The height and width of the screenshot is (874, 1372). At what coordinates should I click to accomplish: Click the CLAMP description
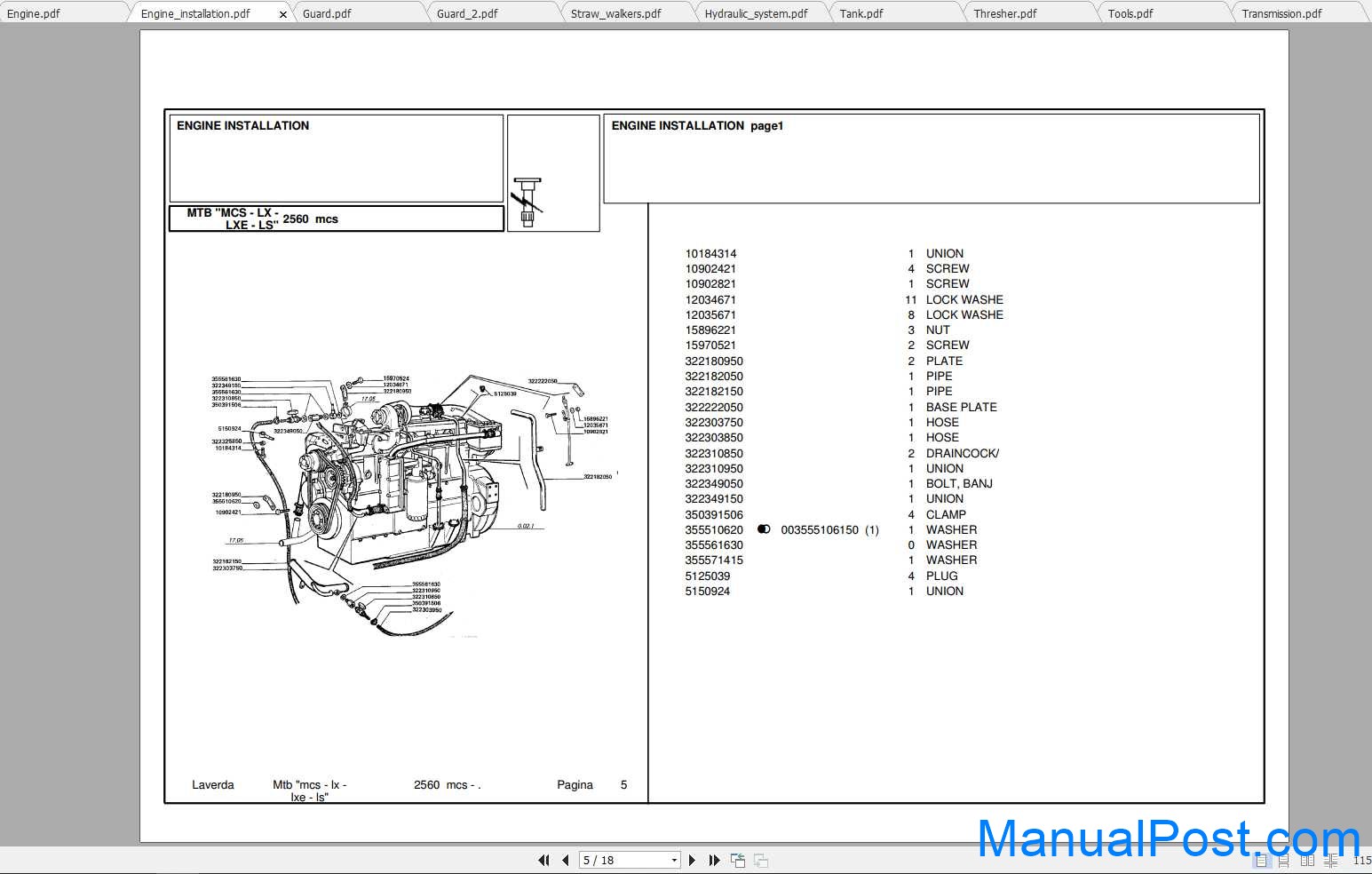pyautogui.click(x=946, y=514)
